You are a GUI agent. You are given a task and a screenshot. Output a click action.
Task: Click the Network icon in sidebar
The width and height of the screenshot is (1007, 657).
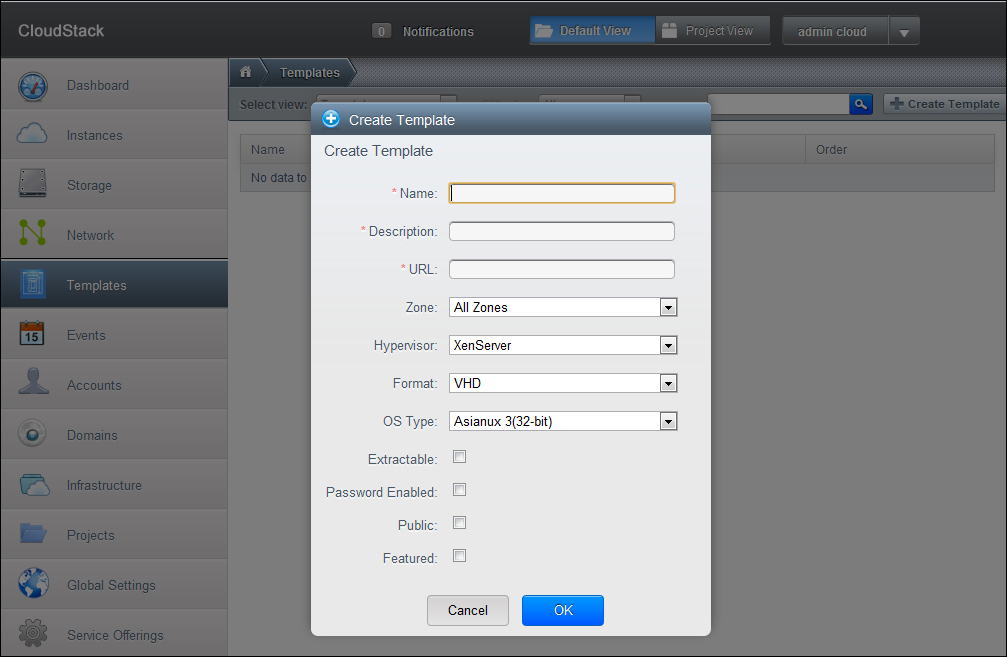click(x=33, y=235)
